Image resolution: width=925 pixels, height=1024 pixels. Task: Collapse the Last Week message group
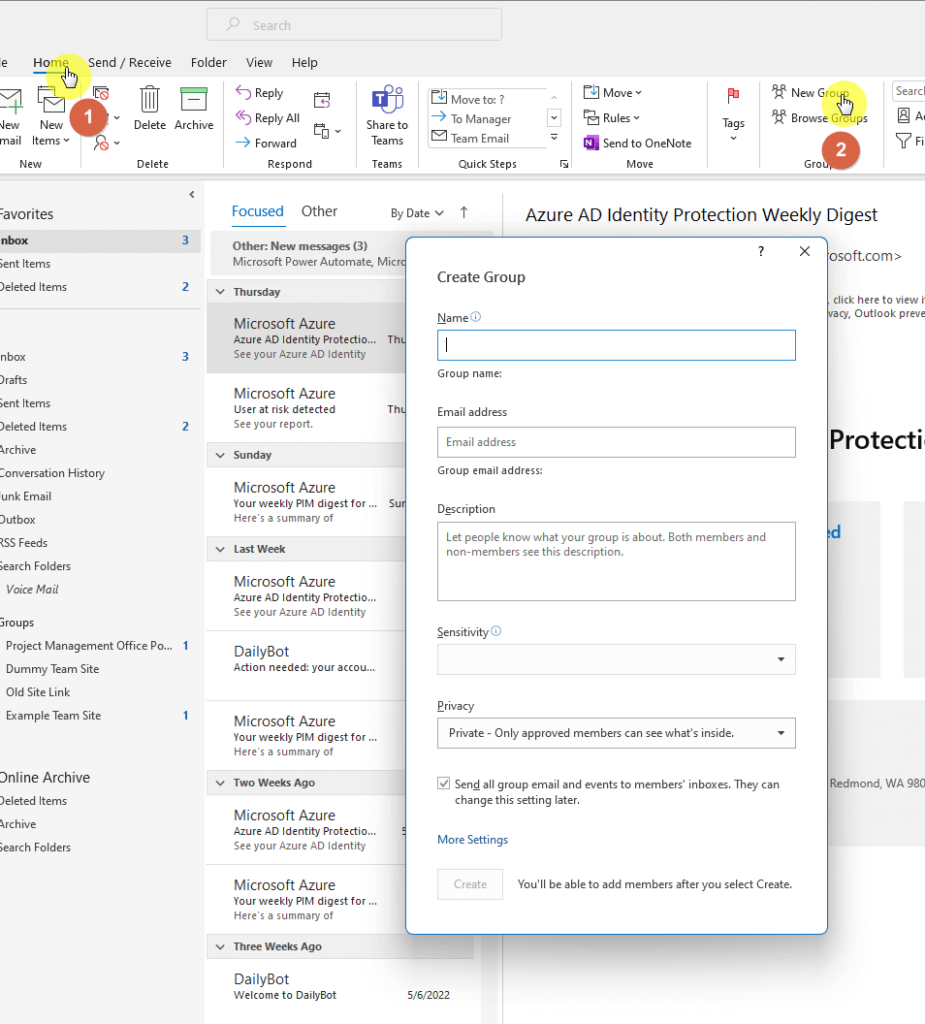[x=220, y=549]
